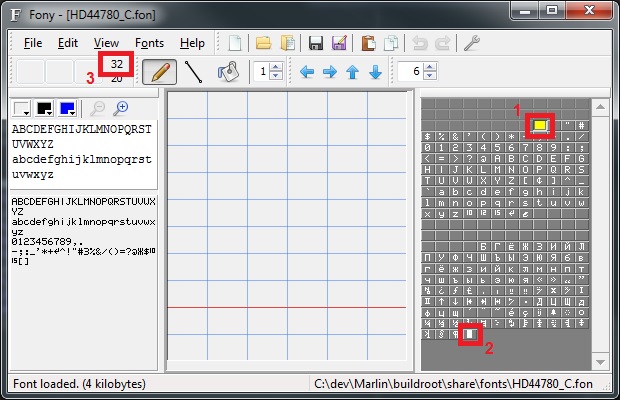The width and height of the screenshot is (620, 400).
Task: Click the New file icon
Action: [x=235, y=43]
